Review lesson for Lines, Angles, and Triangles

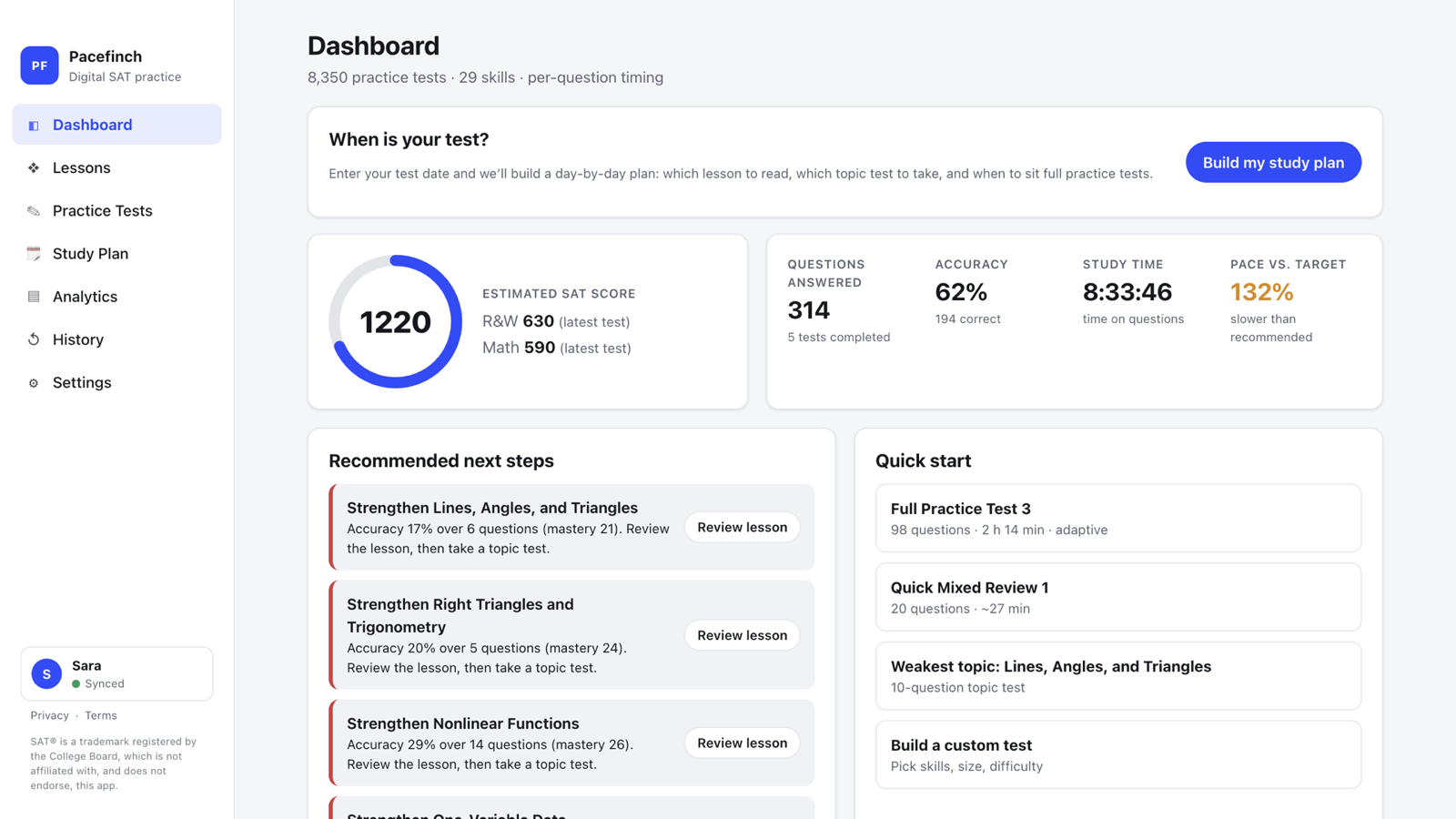pyautogui.click(x=742, y=528)
